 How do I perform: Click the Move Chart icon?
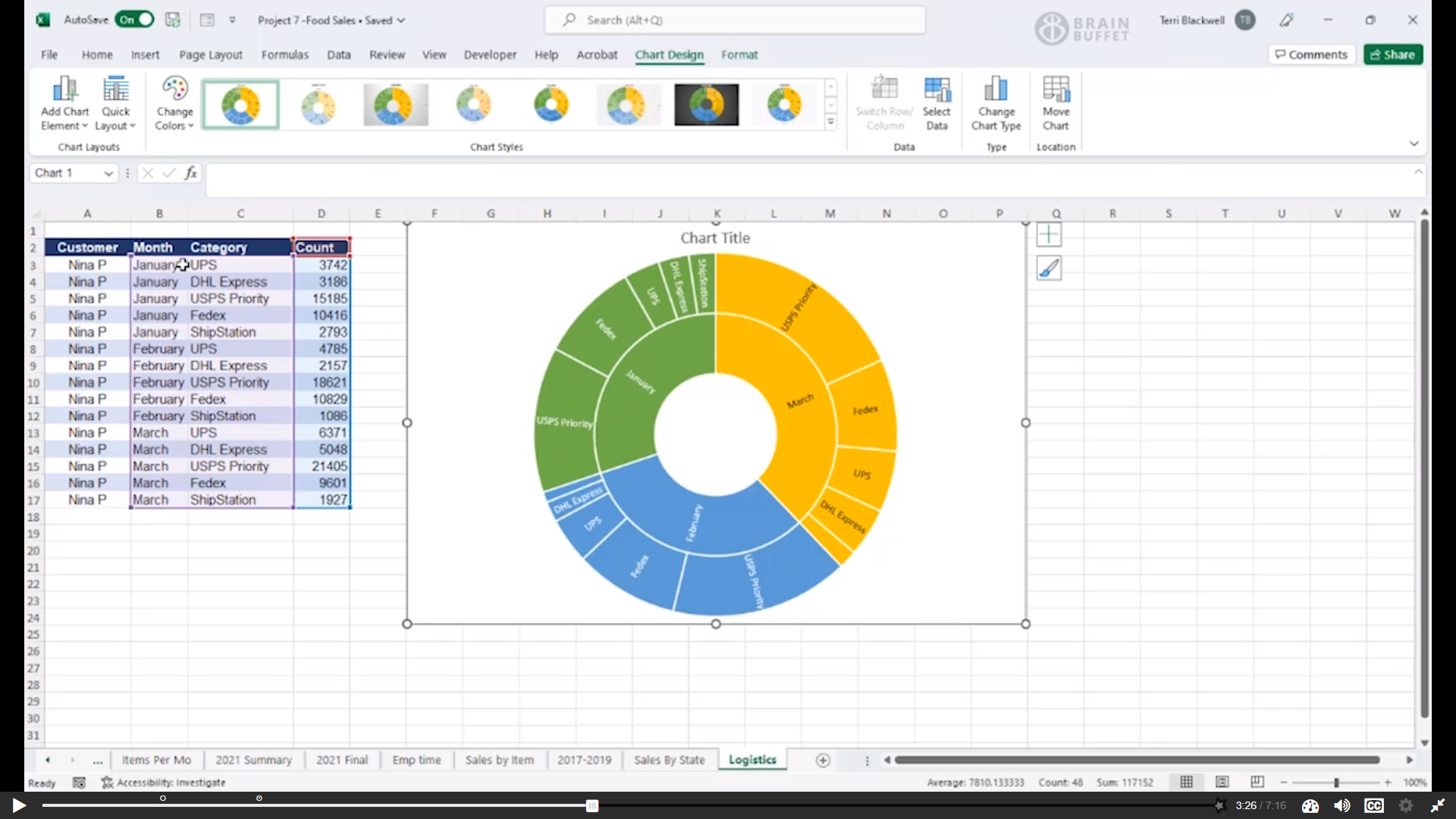pos(1056,102)
